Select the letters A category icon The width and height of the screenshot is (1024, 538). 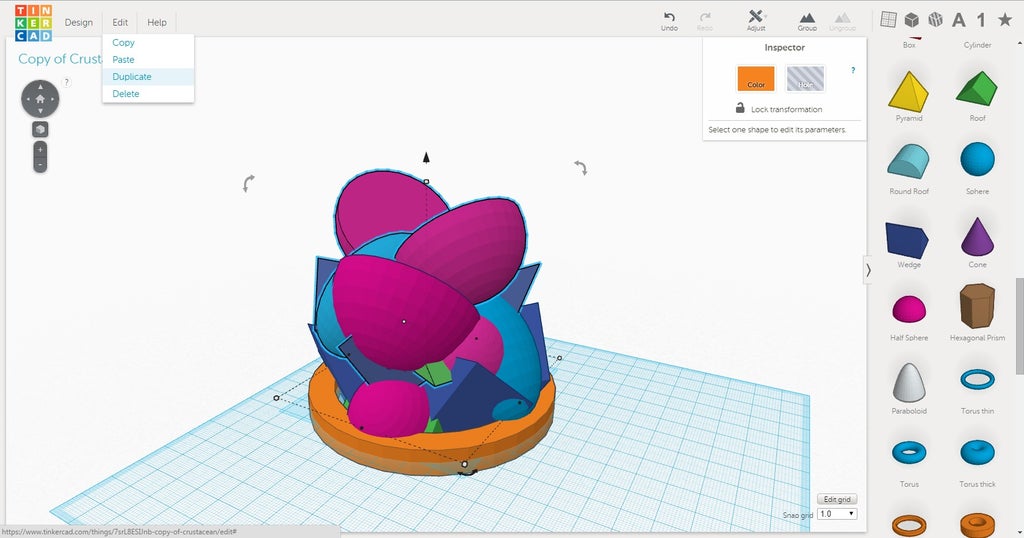959,20
